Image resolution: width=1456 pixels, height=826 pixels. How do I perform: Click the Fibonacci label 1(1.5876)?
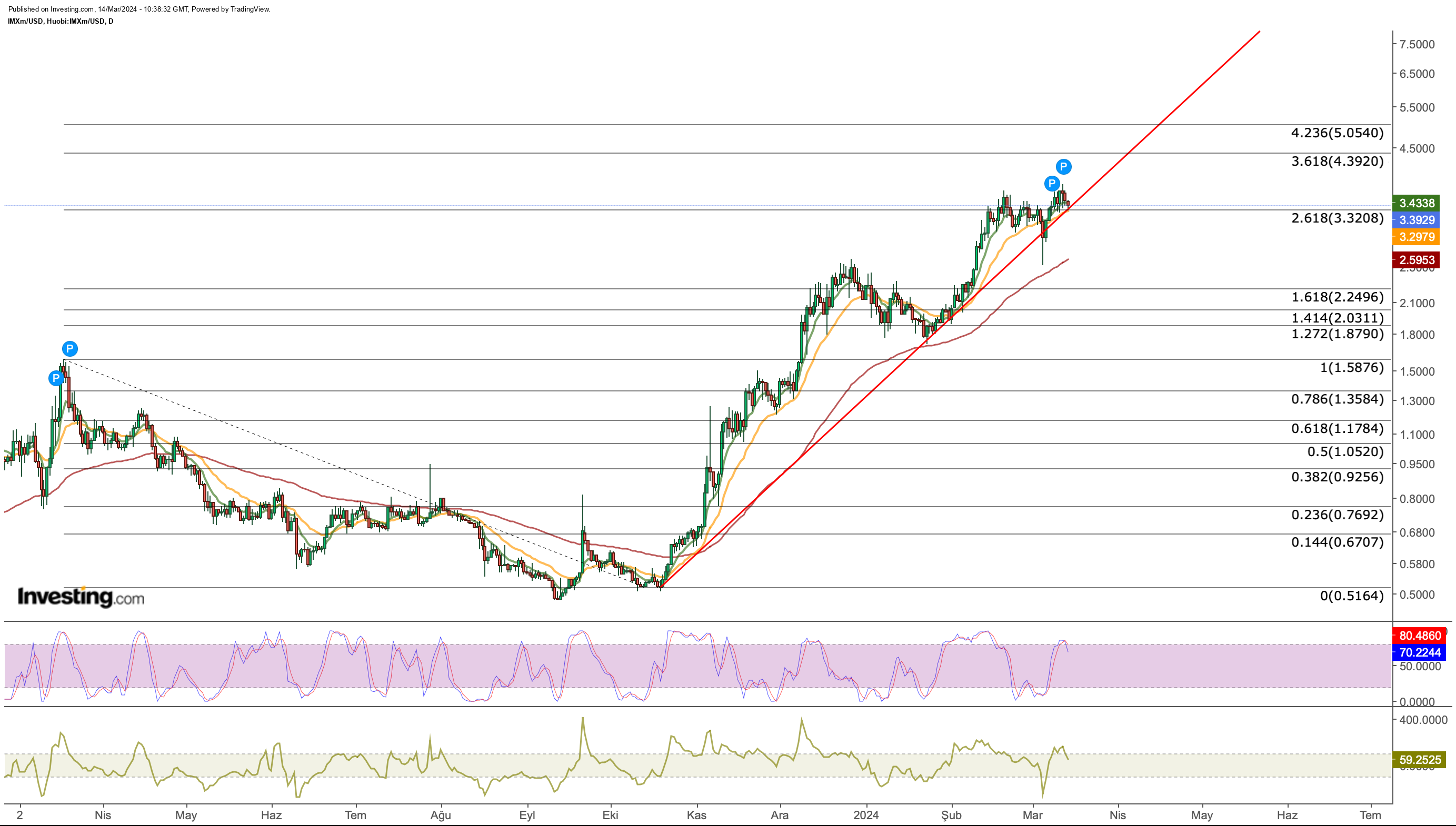[1352, 368]
